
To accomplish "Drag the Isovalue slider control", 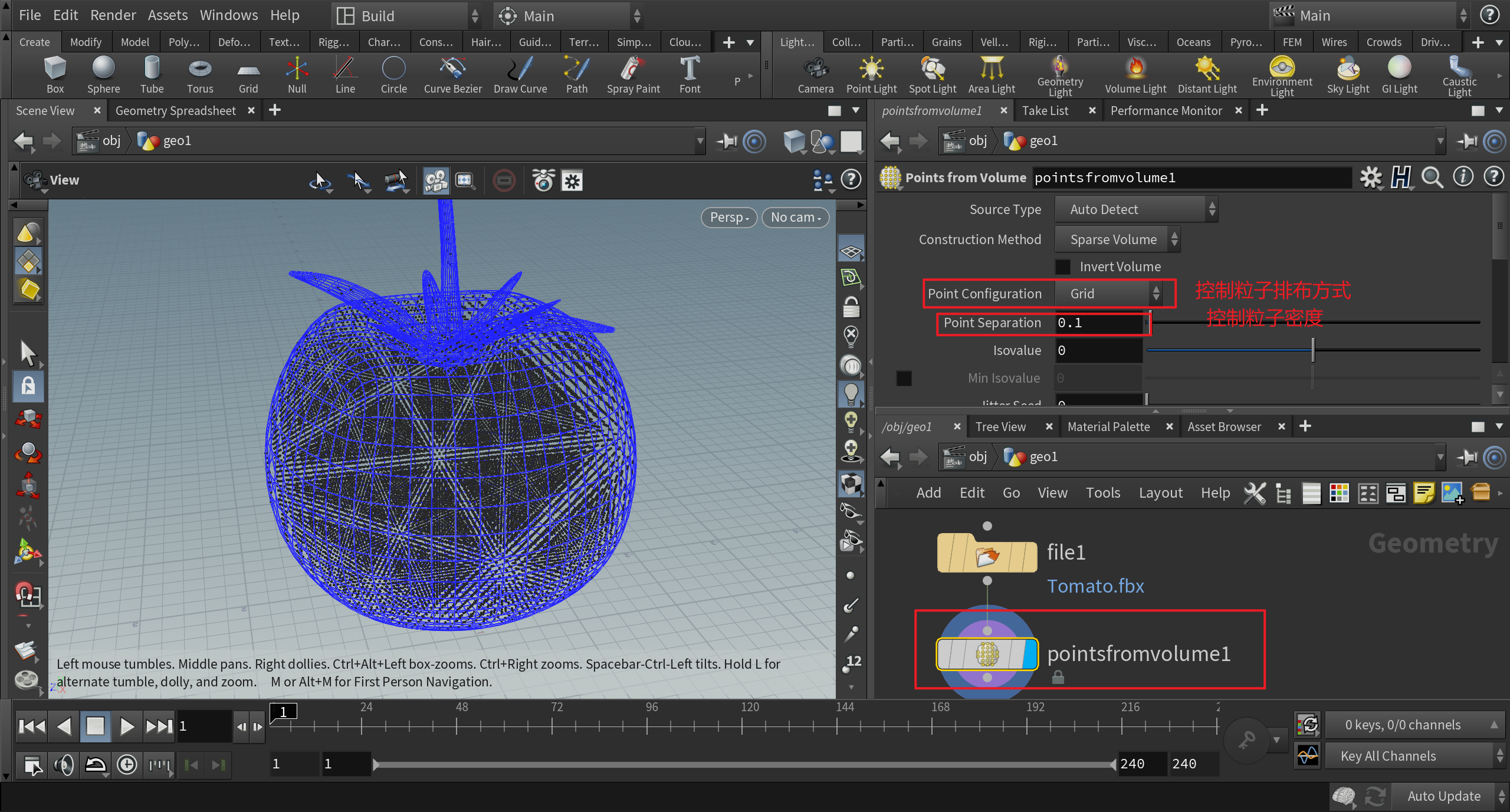I will (1312, 350).
